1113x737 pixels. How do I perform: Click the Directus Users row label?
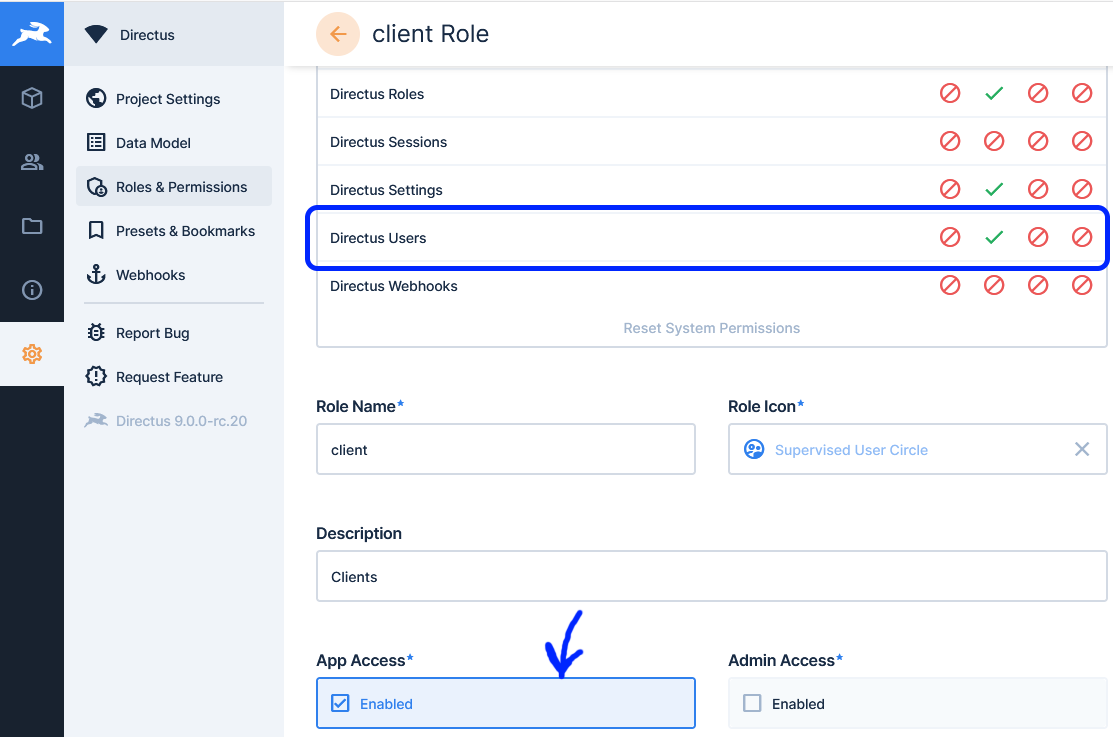tap(378, 238)
